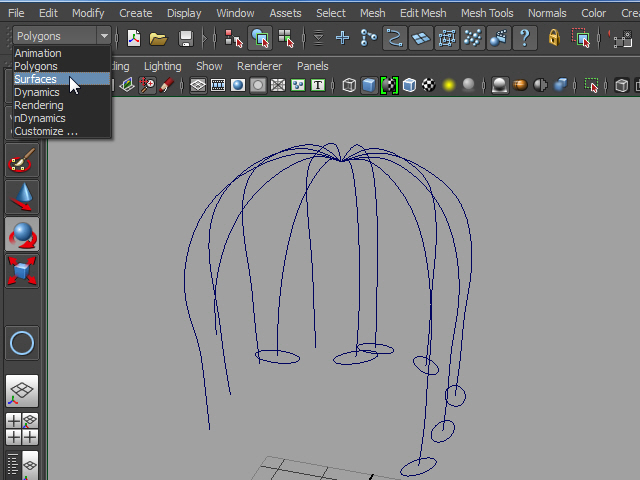Toggle the safe title T icon
The image size is (640, 480).
(318, 85)
